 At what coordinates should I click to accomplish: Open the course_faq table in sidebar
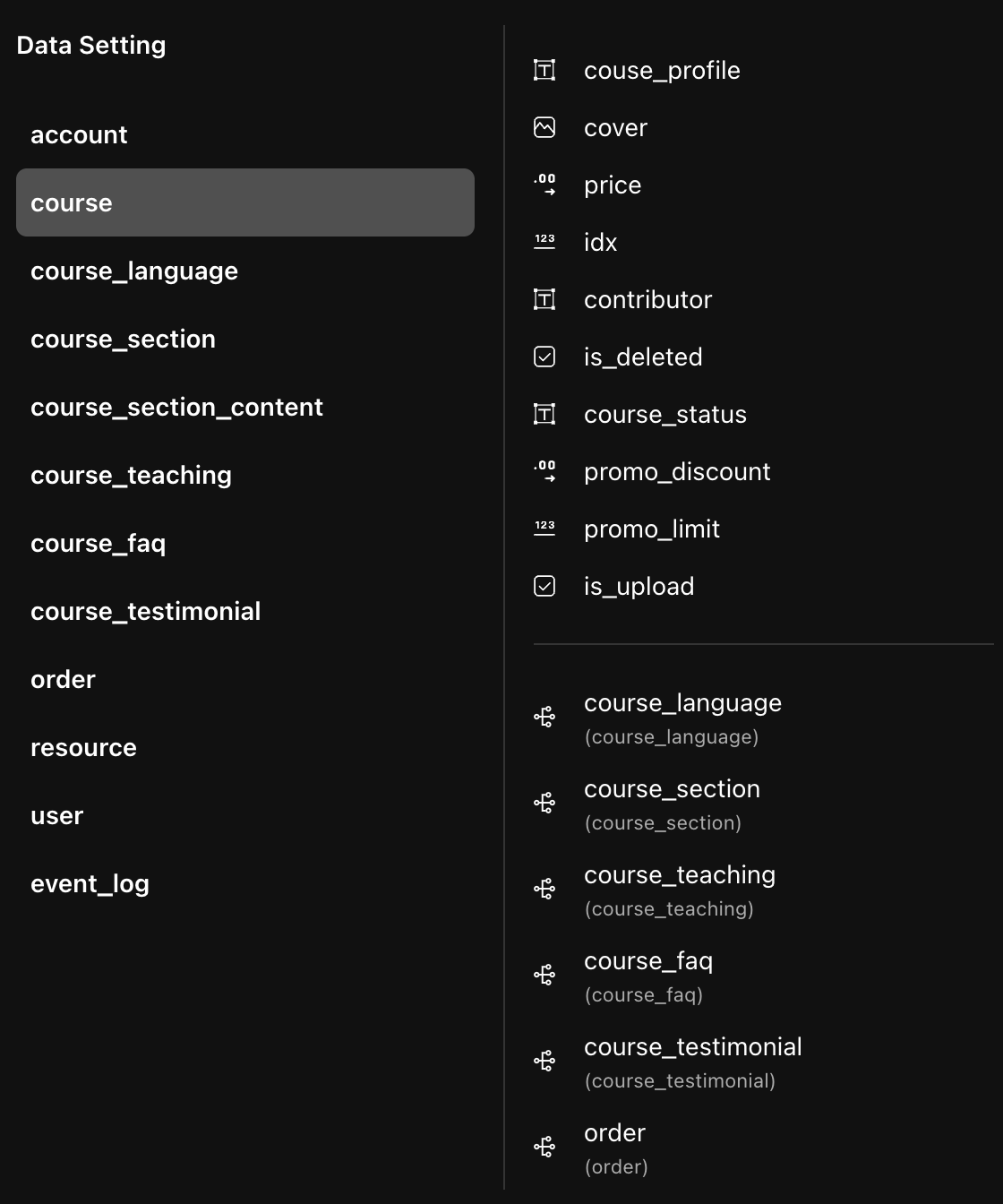pos(245,543)
